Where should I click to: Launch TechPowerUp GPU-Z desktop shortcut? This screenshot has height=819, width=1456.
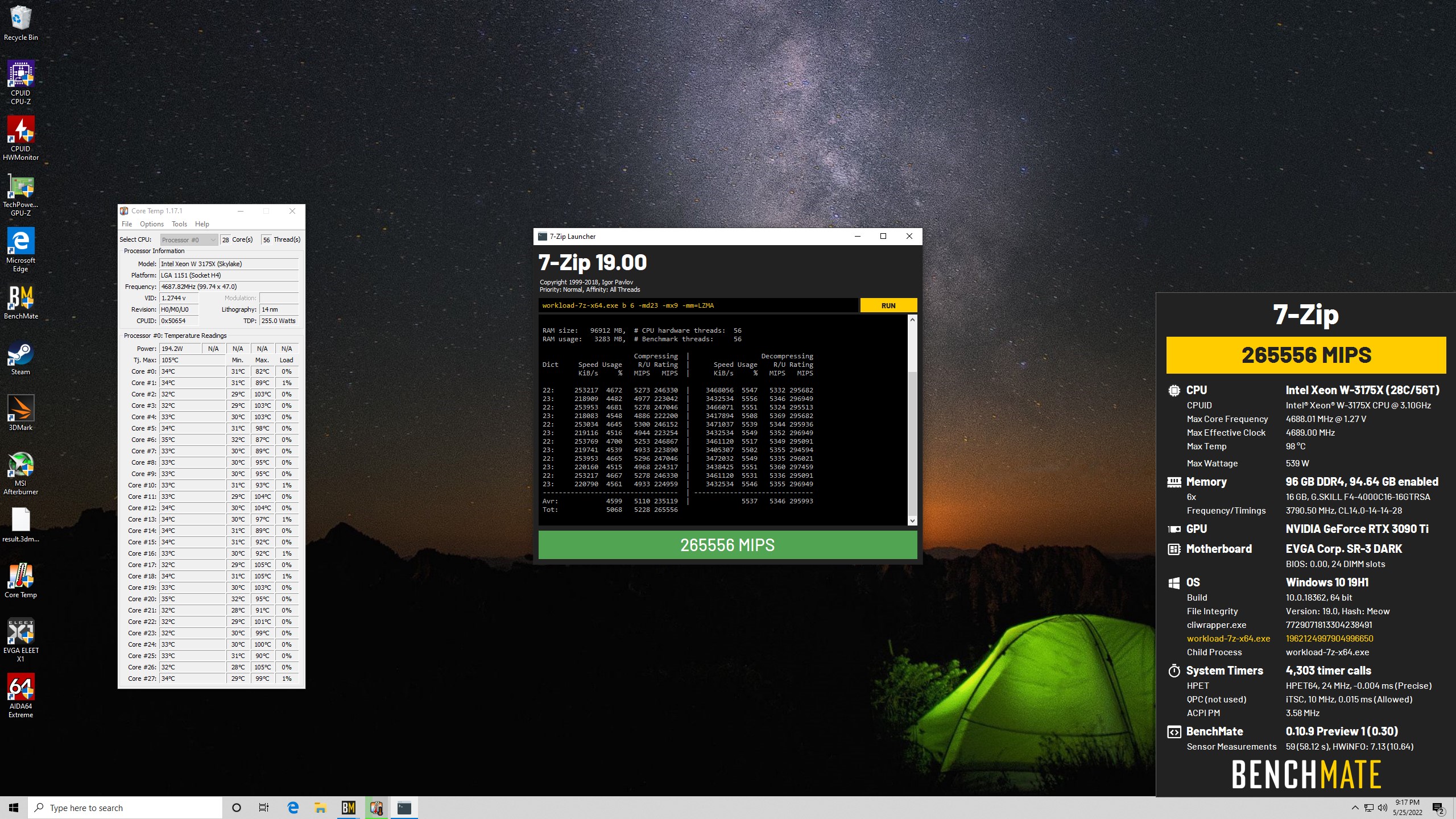click(x=20, y=195)
